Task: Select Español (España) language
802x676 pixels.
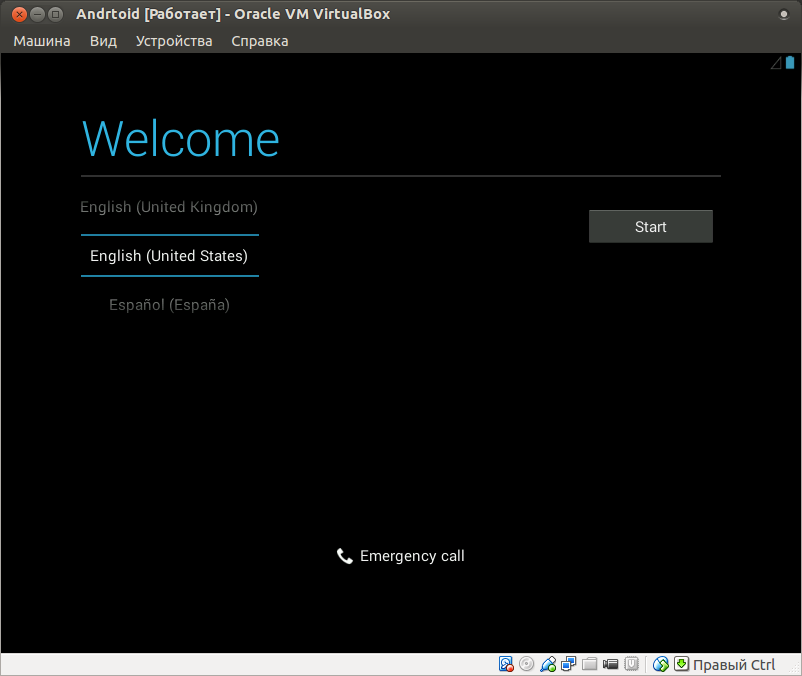Action: [x=169, y=304]
